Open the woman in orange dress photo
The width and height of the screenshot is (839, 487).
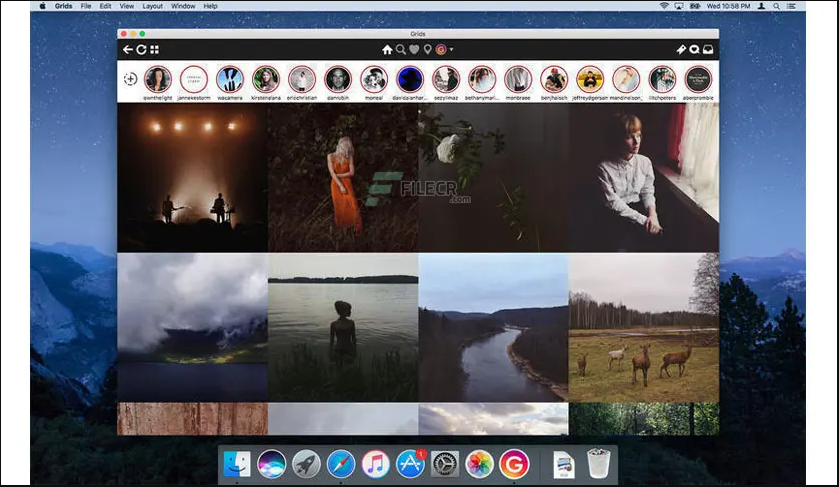(x=343, y=178)
